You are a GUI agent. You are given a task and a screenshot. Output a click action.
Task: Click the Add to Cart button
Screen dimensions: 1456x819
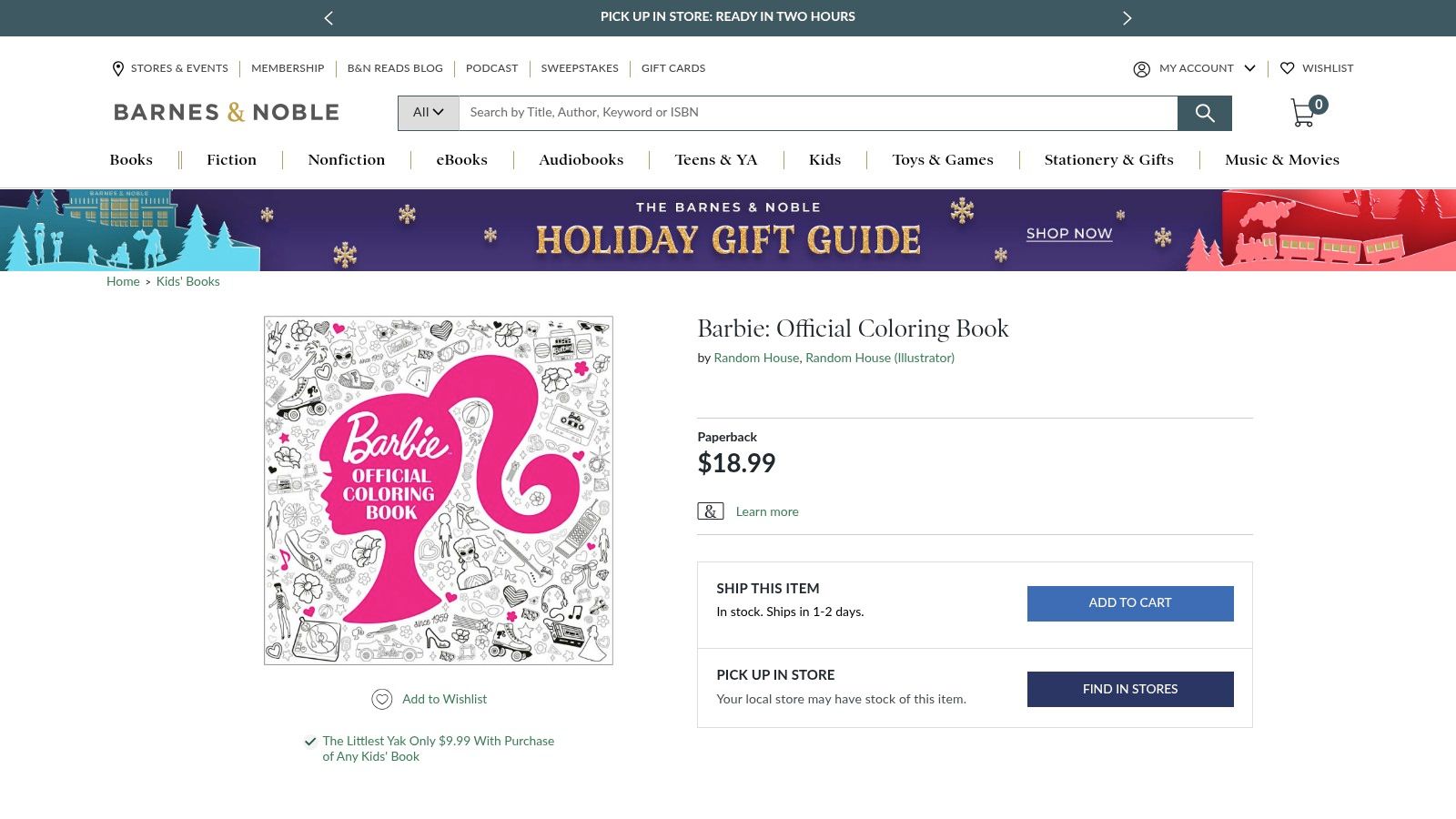tap(1129, 602)
